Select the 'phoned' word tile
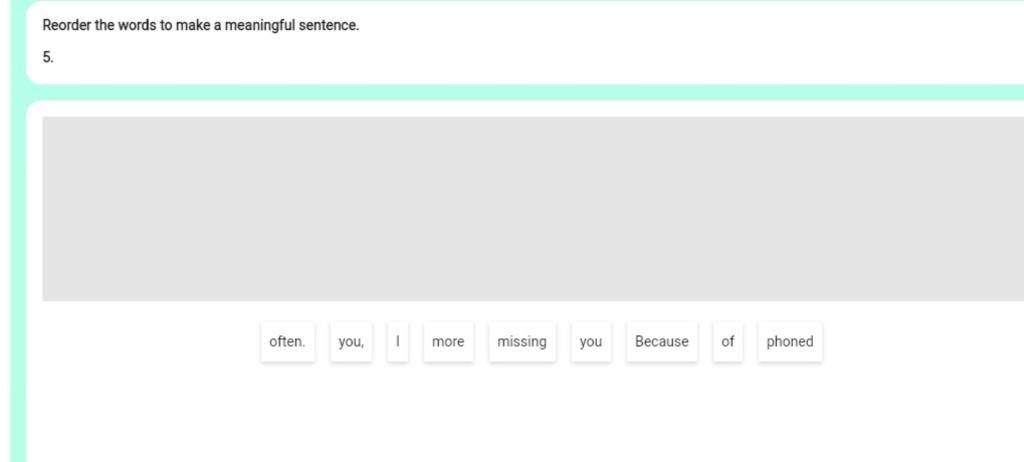The height and width of the screenshot is (462, 1024). pos(790,342)
